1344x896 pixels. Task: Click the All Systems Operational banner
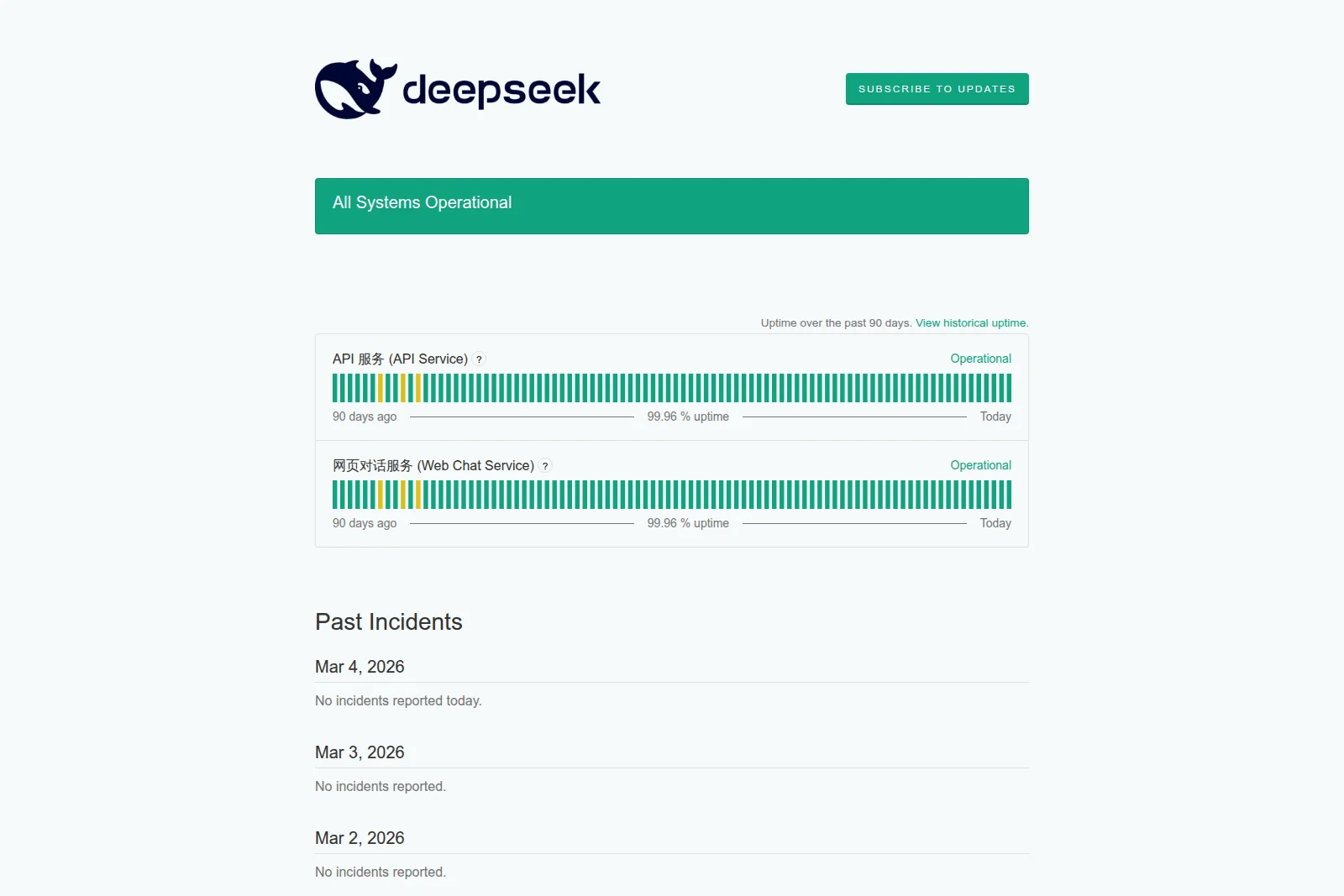[x=671, y=206]
